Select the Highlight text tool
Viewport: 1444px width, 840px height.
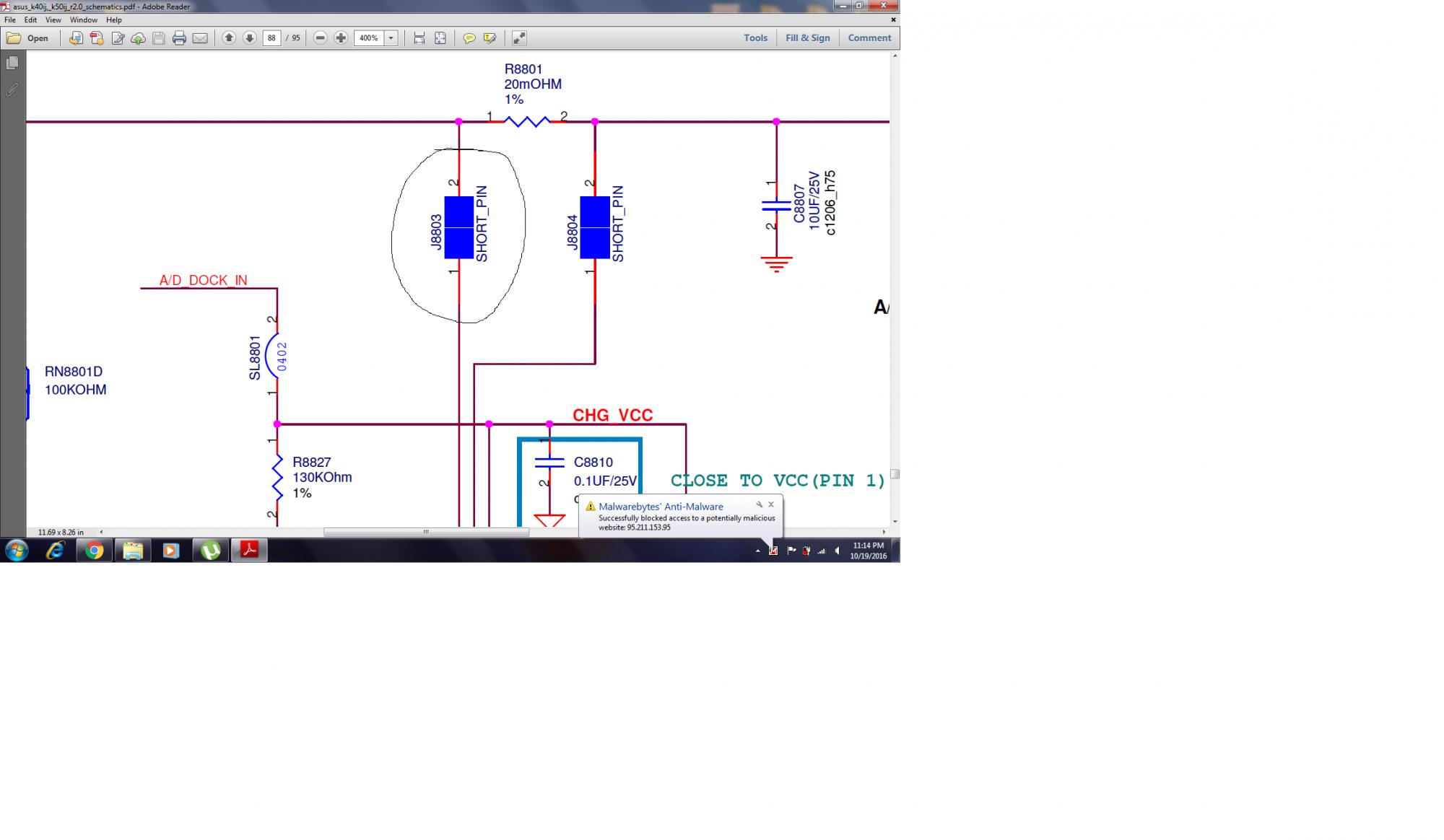[490, 38]
